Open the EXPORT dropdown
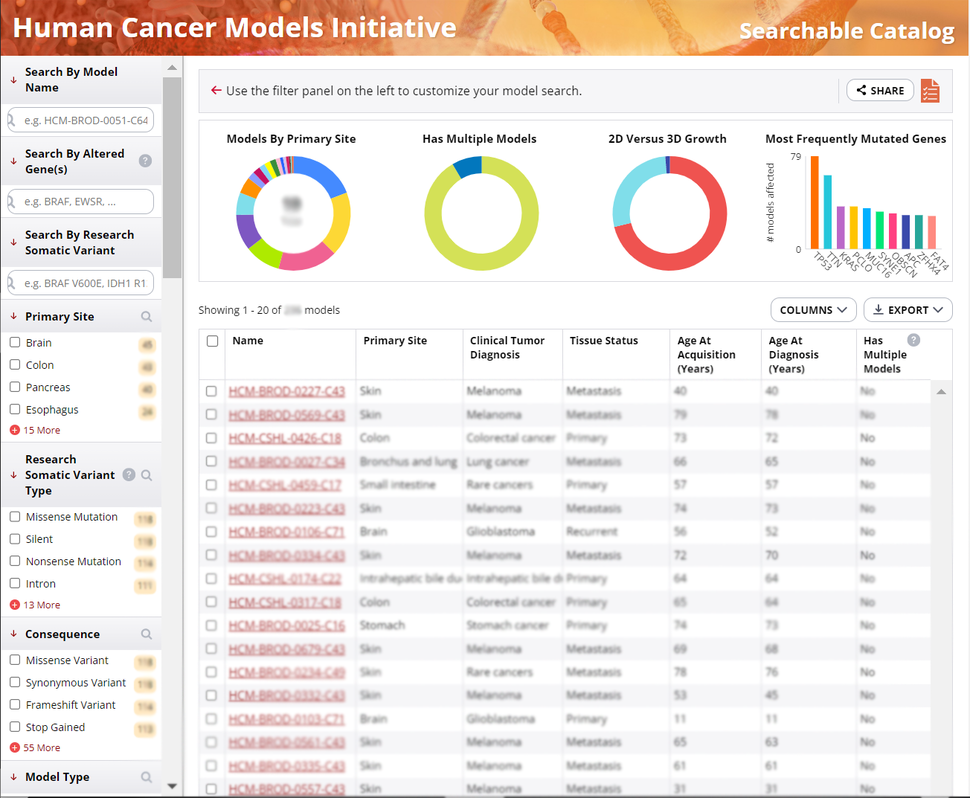The width and height of the screenshot is (970, 798). [x=907, y=310]
